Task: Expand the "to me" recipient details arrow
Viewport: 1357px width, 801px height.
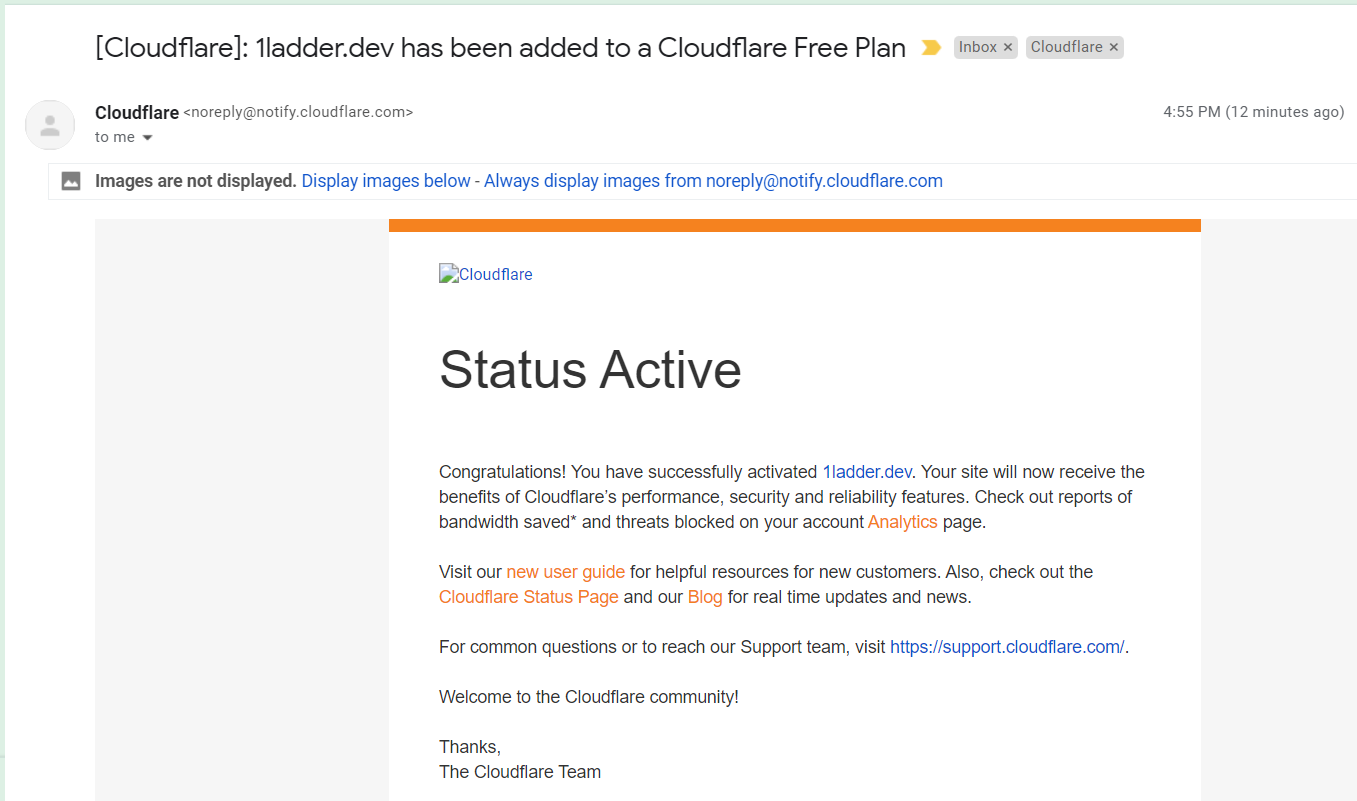Action: pos(147,138)
